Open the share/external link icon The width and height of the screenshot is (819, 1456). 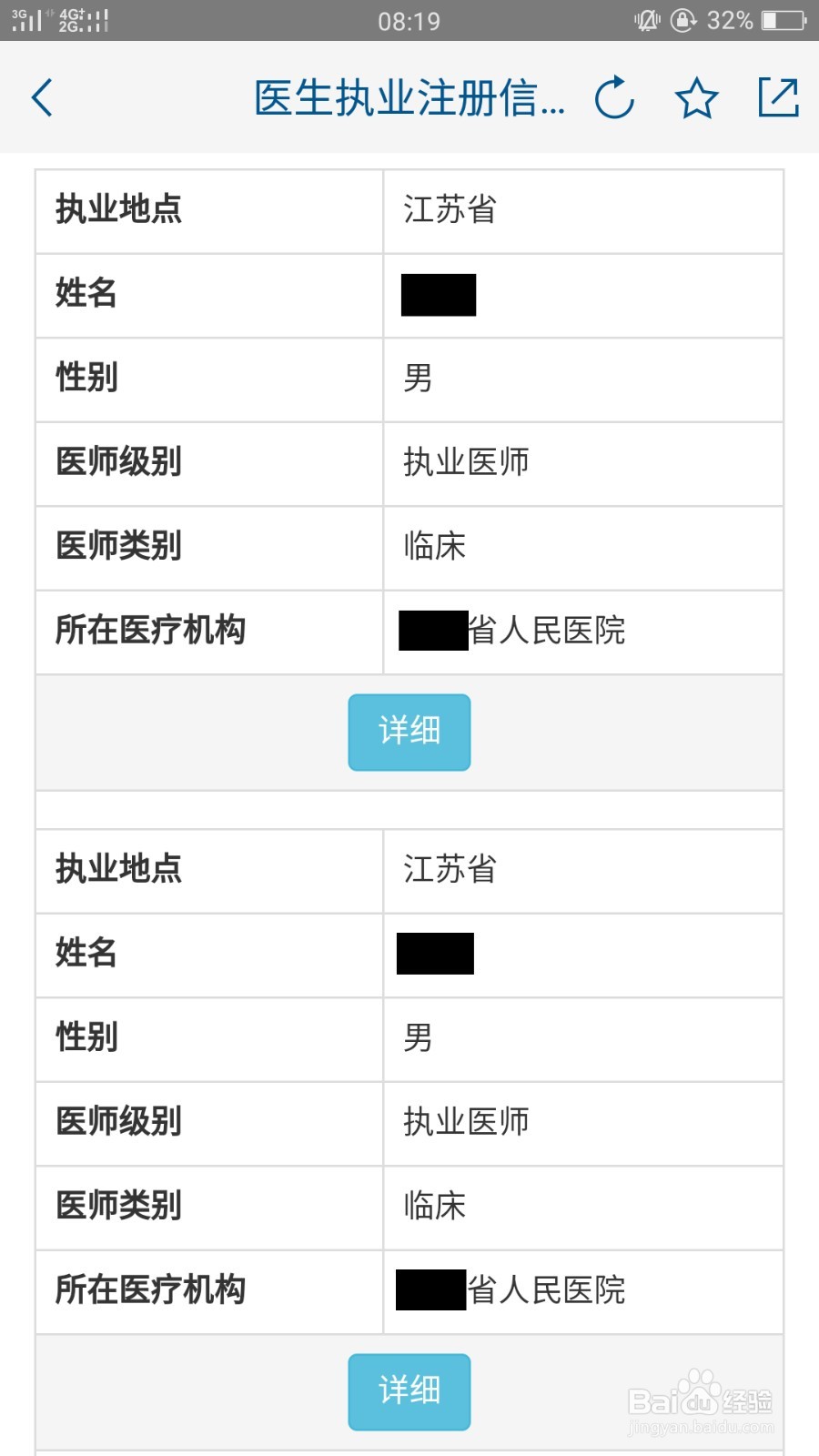coord(779,97)
